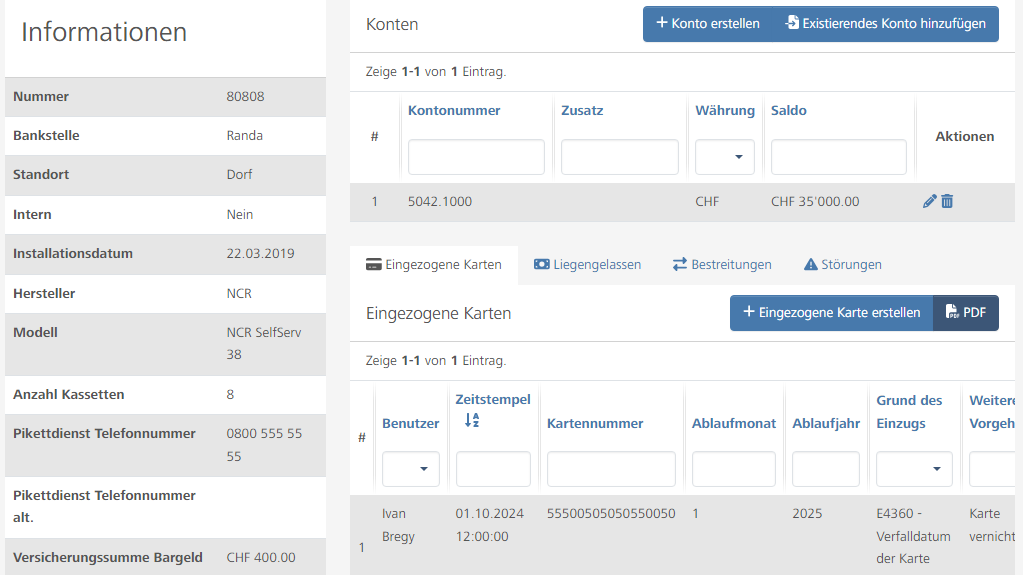This screenshot has height=575, width=1023.
Task: Open the Störungen tab
Action: pyautogui.click(x=842, y=265)
